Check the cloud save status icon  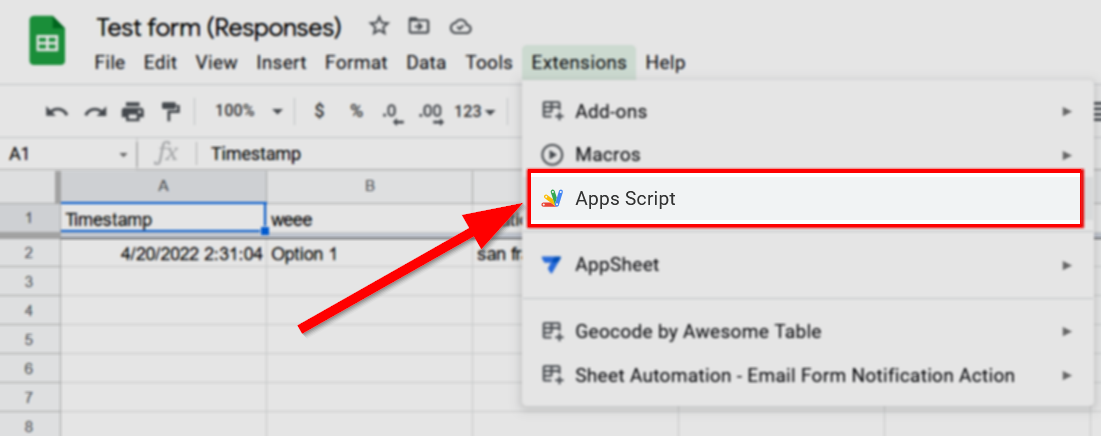(459, 26)
